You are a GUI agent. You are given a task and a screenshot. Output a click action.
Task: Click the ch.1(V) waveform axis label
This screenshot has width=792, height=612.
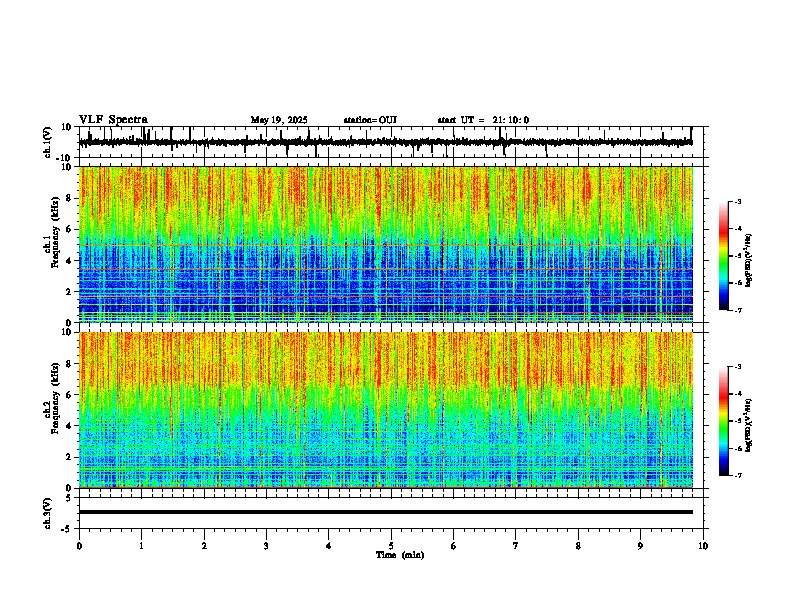(x=48, y=142)
